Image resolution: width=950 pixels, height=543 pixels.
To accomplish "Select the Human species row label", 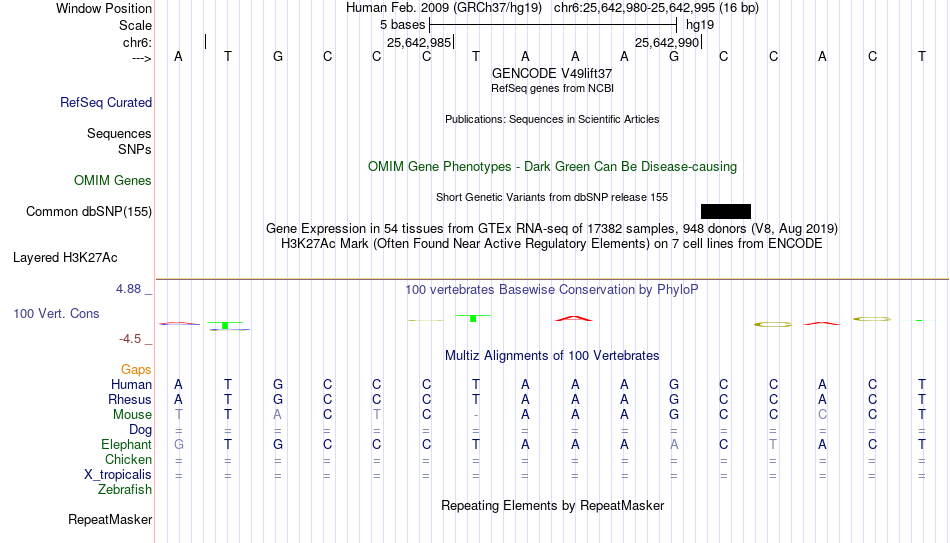I will click(x=131, y=384).
